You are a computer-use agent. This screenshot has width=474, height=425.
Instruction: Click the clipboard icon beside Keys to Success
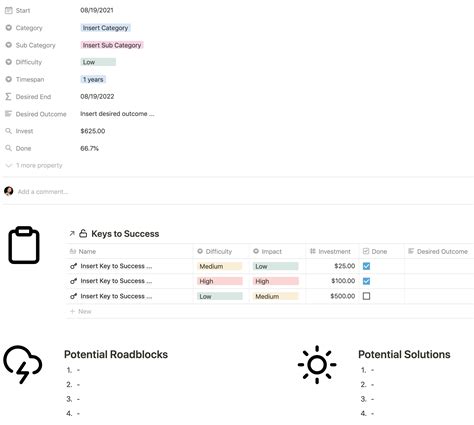(24, 245)
